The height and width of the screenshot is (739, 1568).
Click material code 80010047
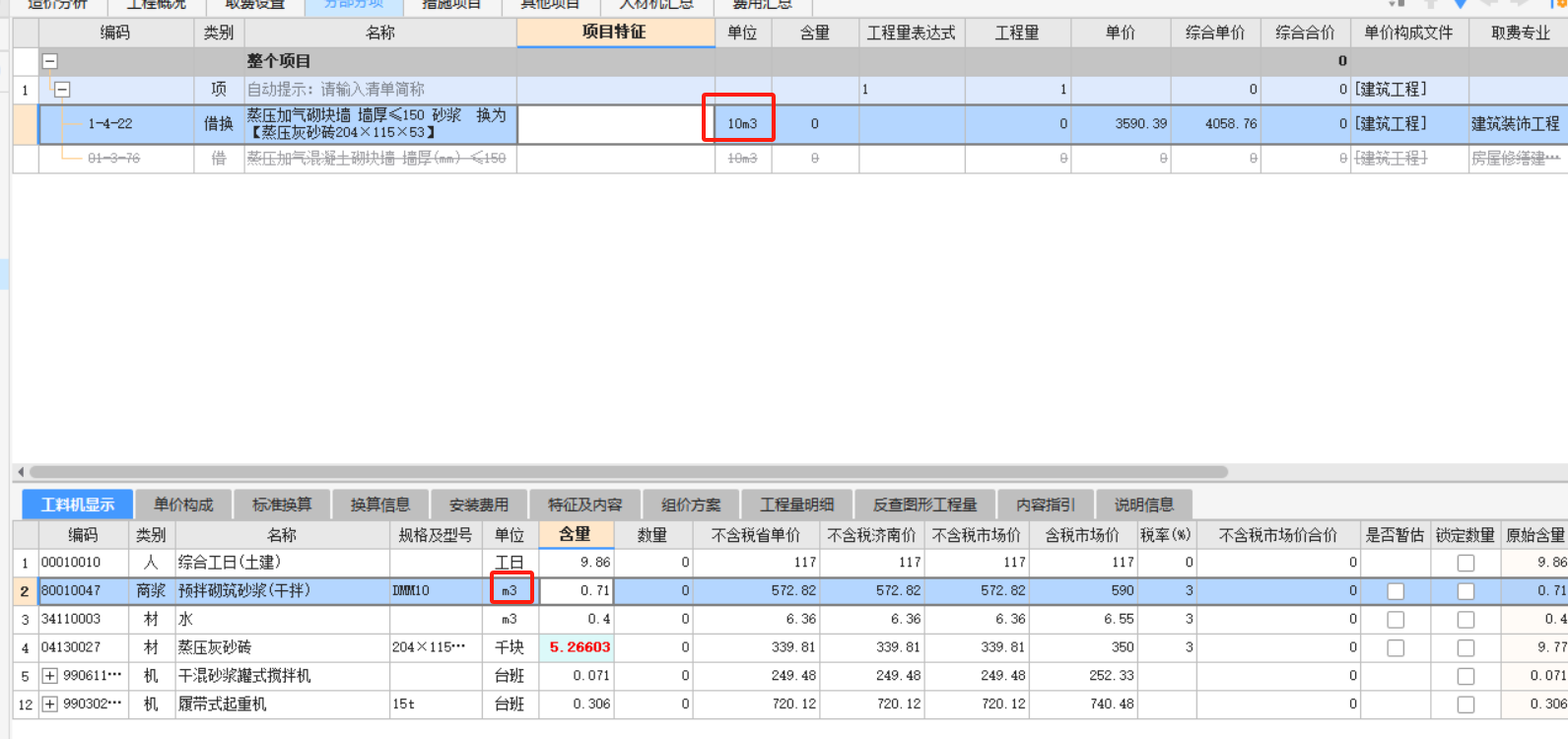pos(83,591)
